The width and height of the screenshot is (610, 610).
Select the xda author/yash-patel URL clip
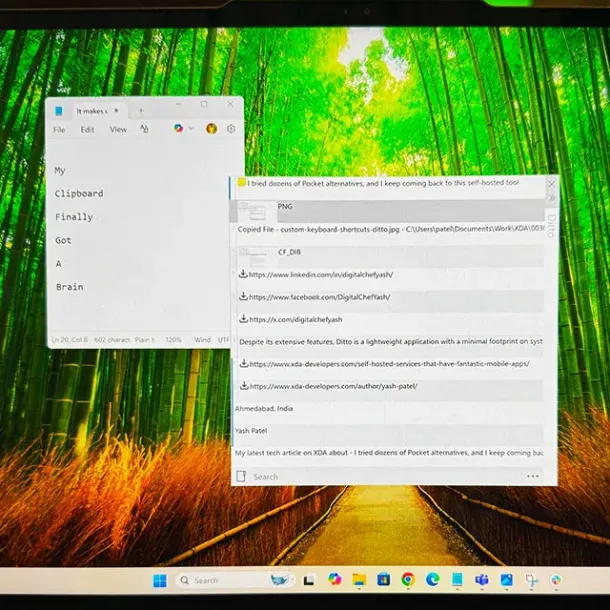tap(388, 390)
